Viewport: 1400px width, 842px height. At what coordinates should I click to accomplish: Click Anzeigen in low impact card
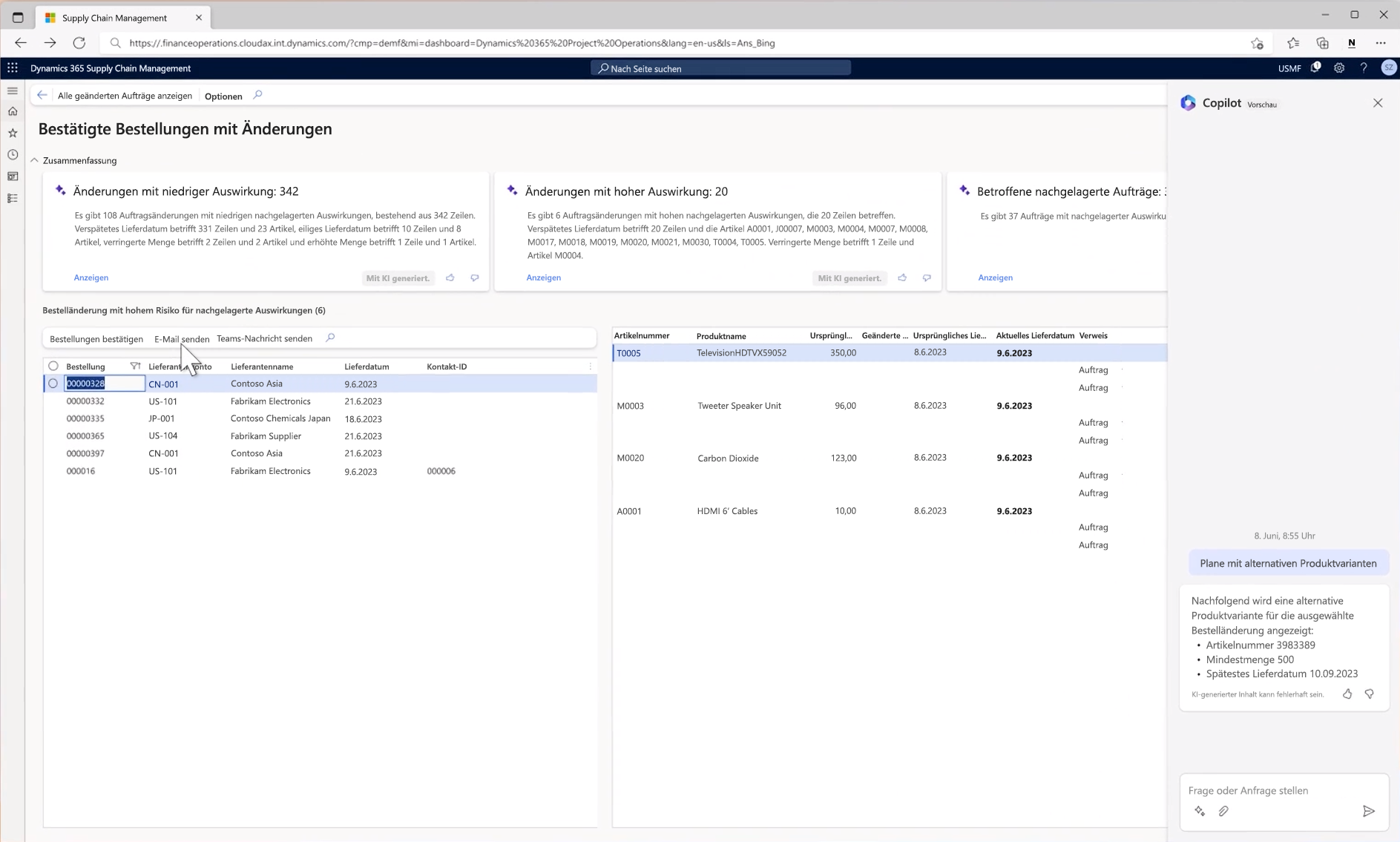91,277
